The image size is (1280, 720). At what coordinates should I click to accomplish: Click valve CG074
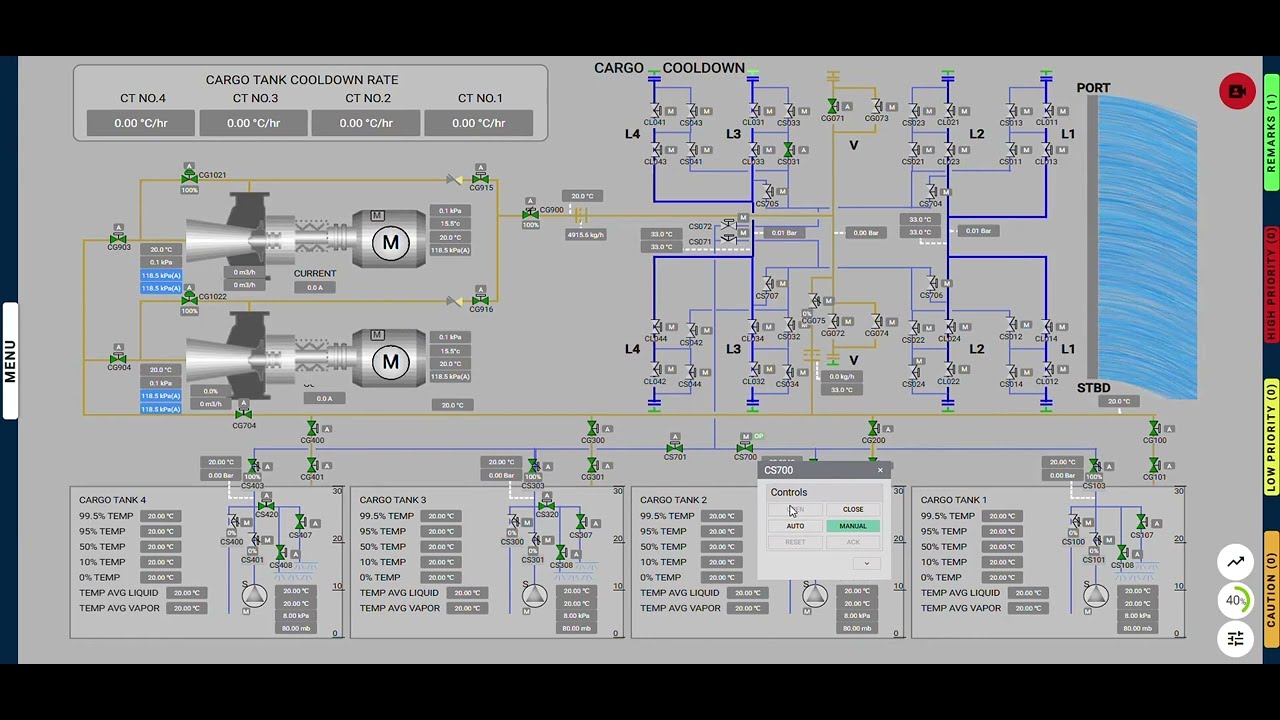(x=877, y=323)
